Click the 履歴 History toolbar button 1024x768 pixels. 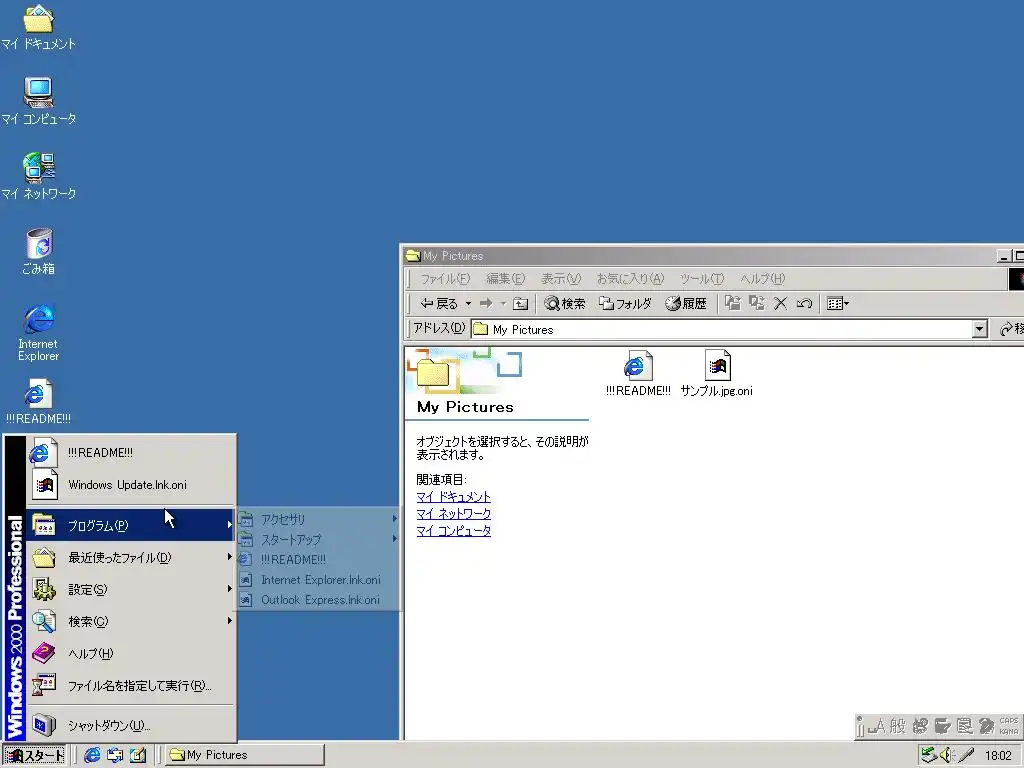click(x=686, y=304)
